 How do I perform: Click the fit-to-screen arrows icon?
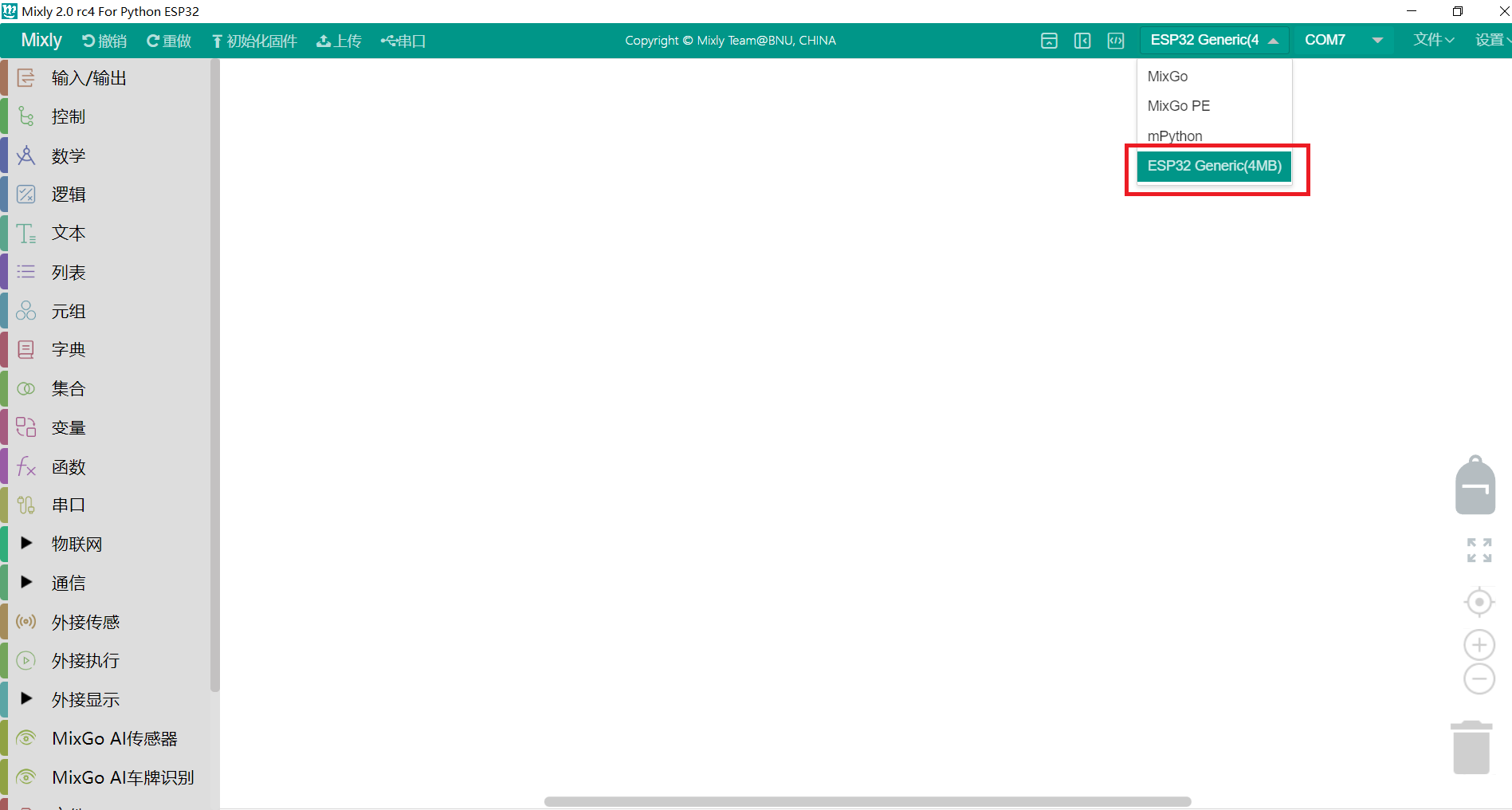pyautogui.click(x=1479, y=550)
